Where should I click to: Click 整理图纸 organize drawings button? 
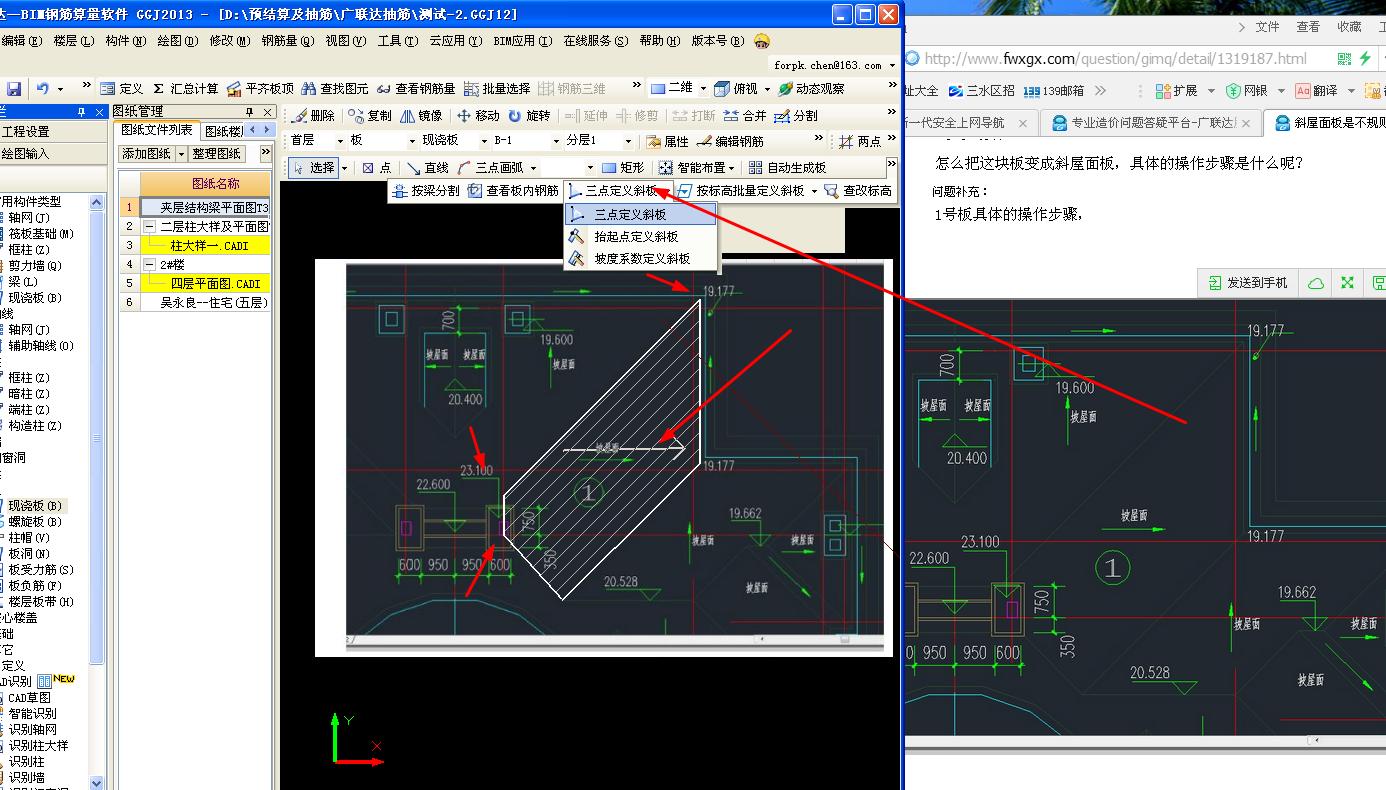[x=217, y=154]
